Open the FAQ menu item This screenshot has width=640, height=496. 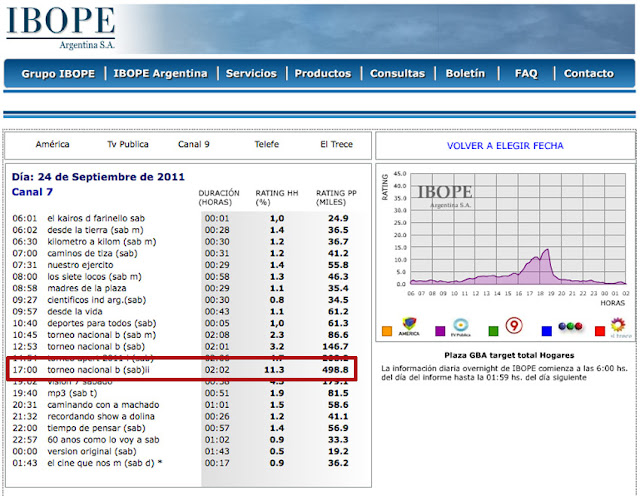526,73
